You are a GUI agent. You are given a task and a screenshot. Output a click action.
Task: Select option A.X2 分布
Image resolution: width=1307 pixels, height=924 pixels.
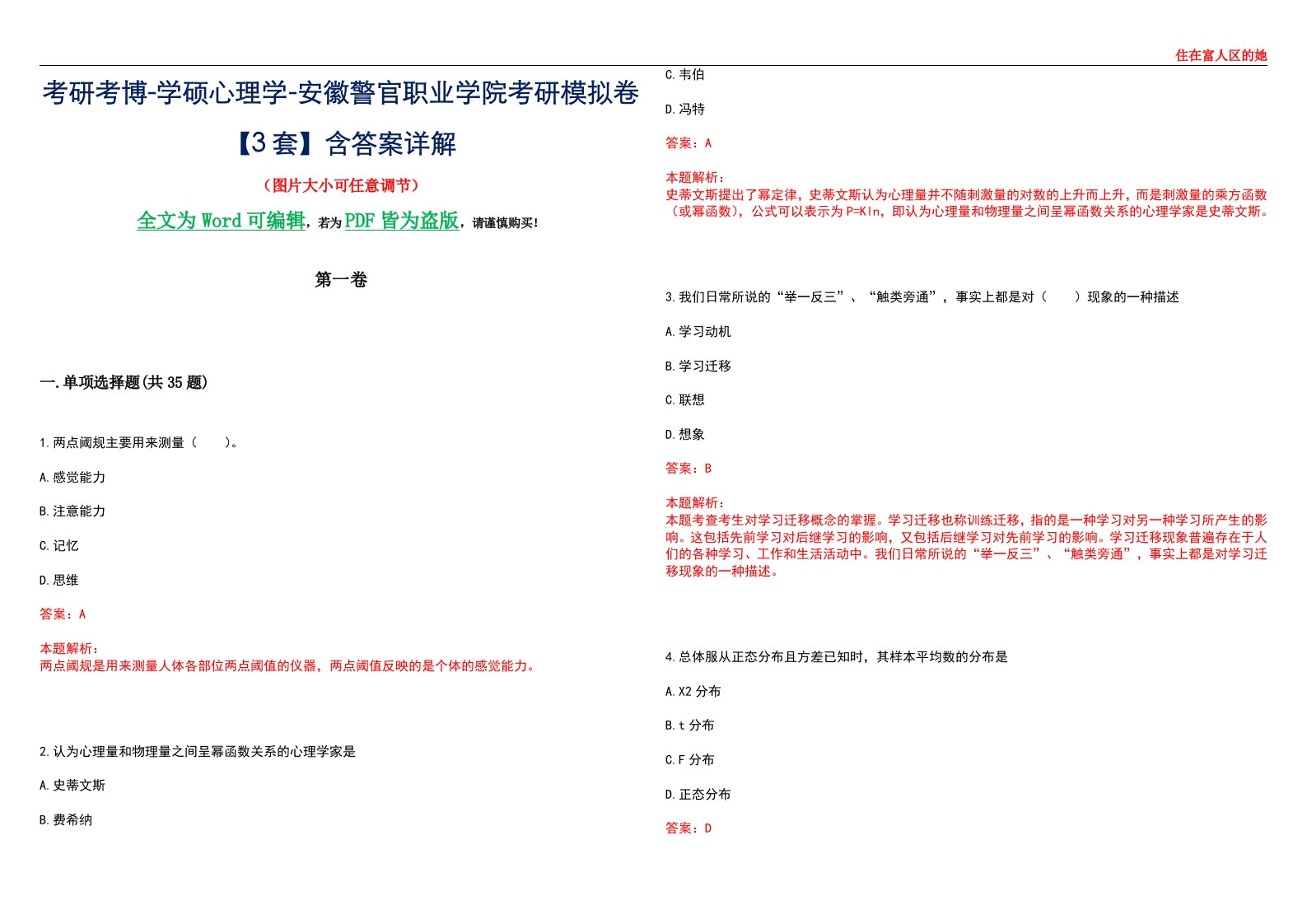click(x=693, y=692)
